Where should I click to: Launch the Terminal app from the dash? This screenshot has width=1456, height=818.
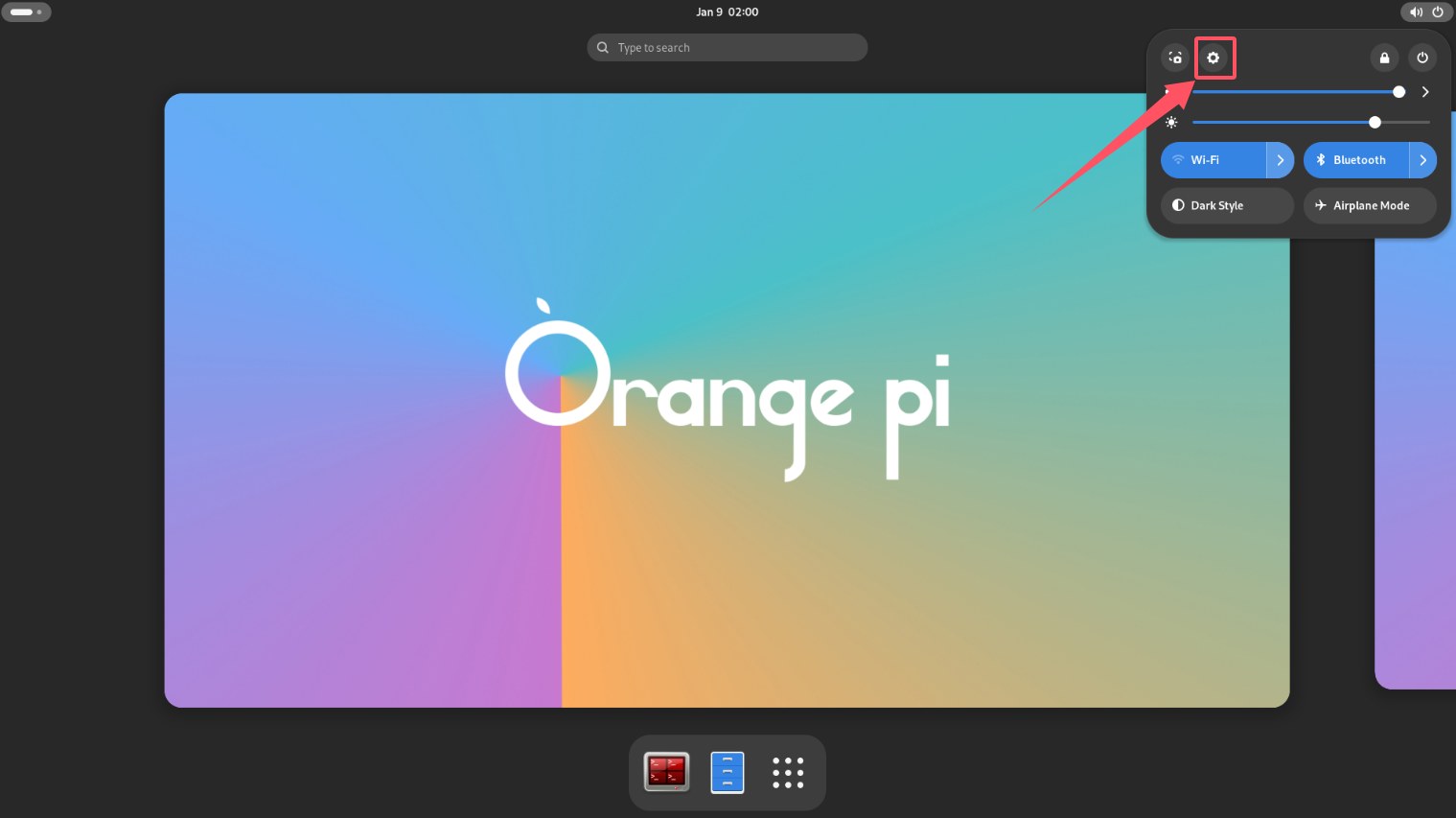click(x=667, y=772)
